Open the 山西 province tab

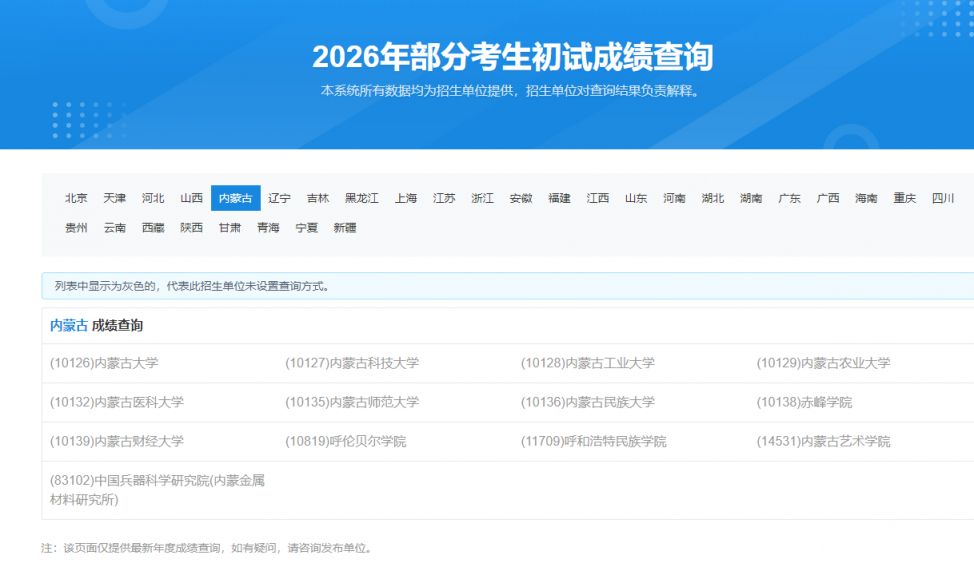pyautogui.click(x=191, y=198)
